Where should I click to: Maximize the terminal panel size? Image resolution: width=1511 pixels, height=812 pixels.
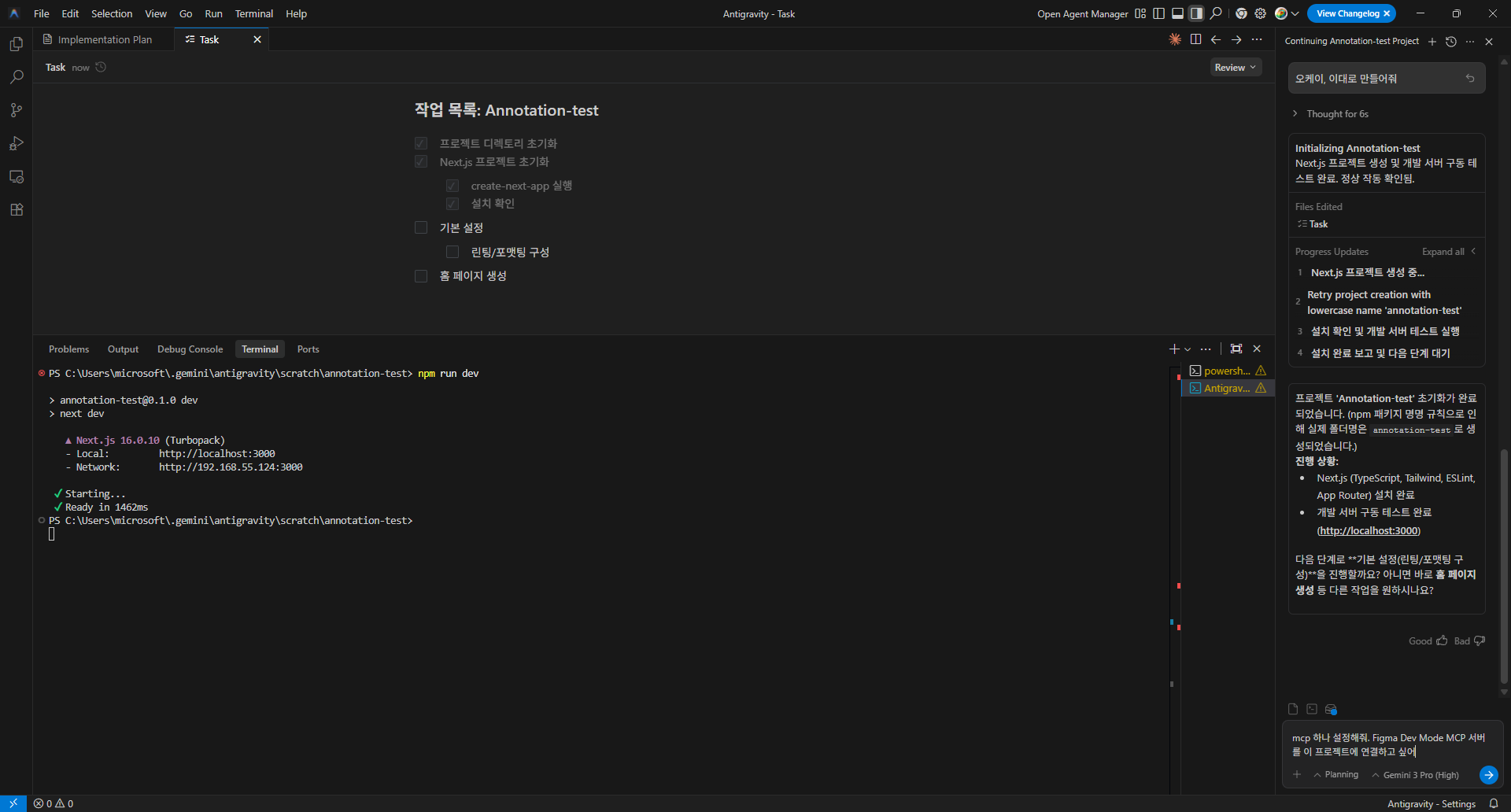[1236, 349]
